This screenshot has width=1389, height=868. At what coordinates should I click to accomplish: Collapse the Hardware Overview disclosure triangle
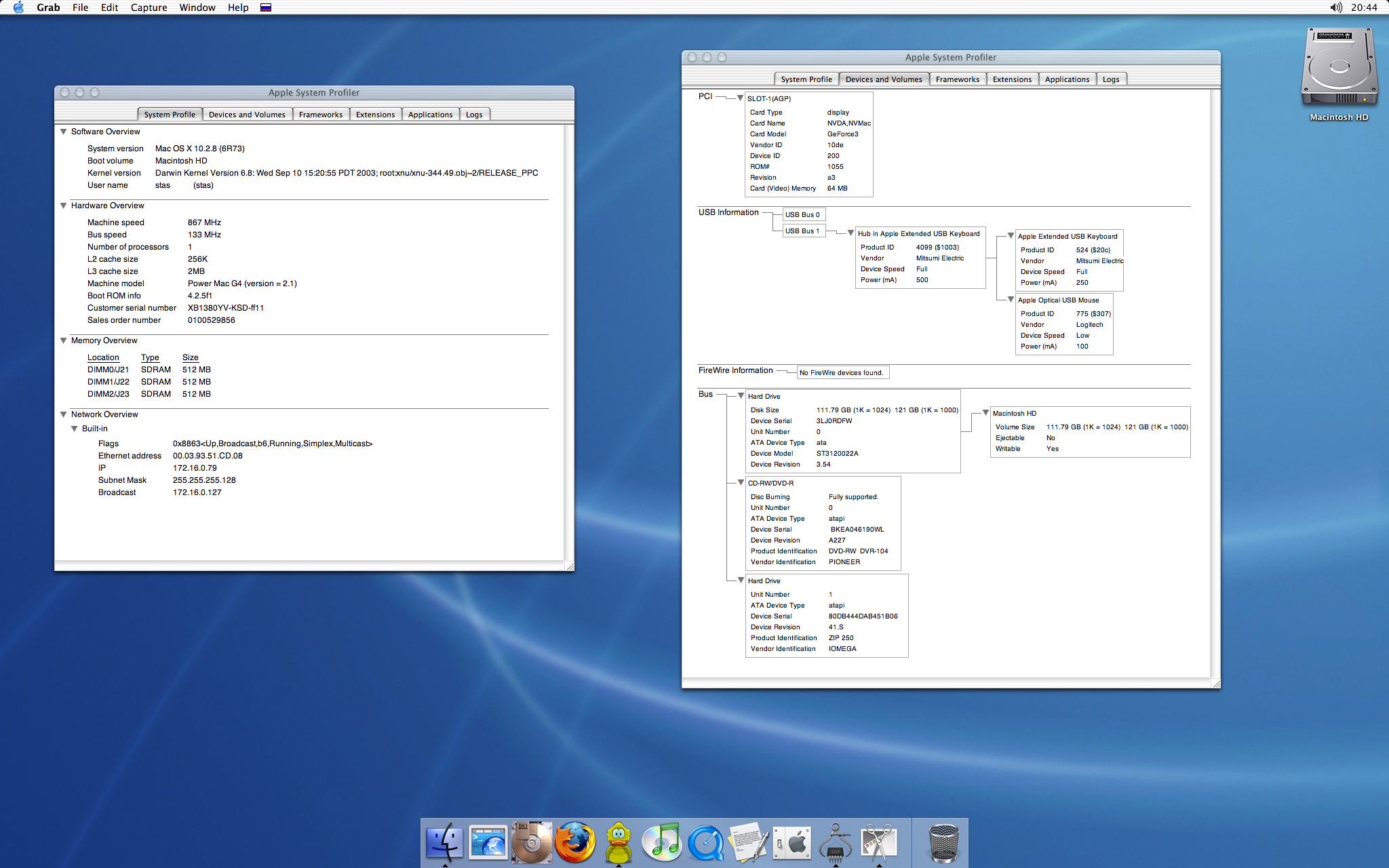(x=63, y=205)
